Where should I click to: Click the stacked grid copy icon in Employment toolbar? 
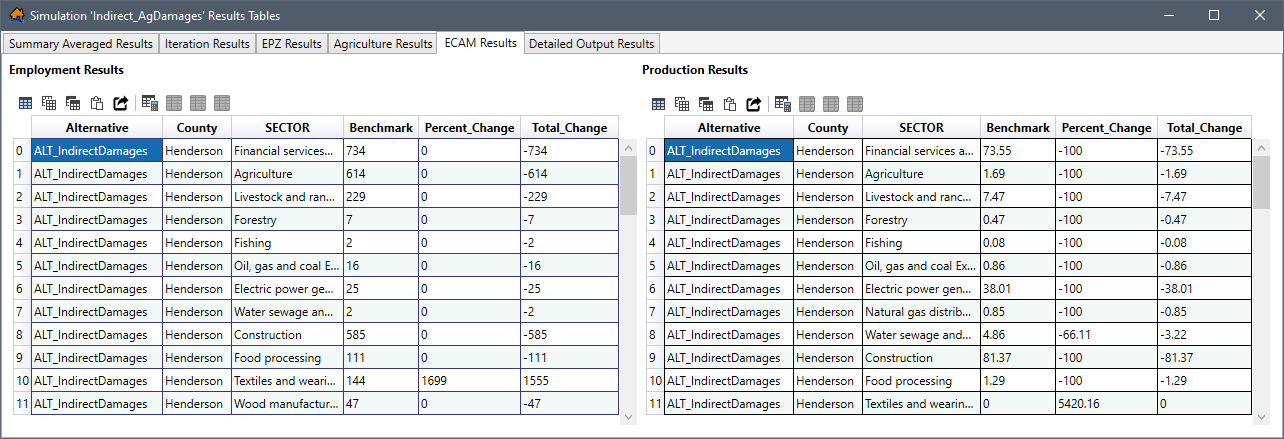click(49, 103)
